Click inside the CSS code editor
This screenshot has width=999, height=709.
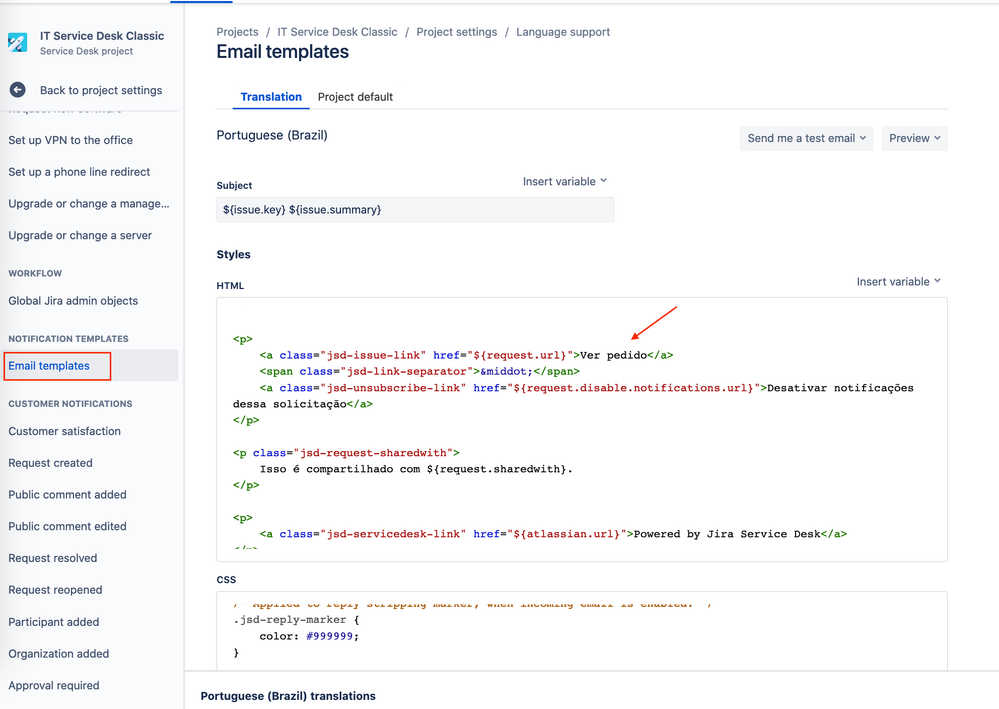pos(582,631)
